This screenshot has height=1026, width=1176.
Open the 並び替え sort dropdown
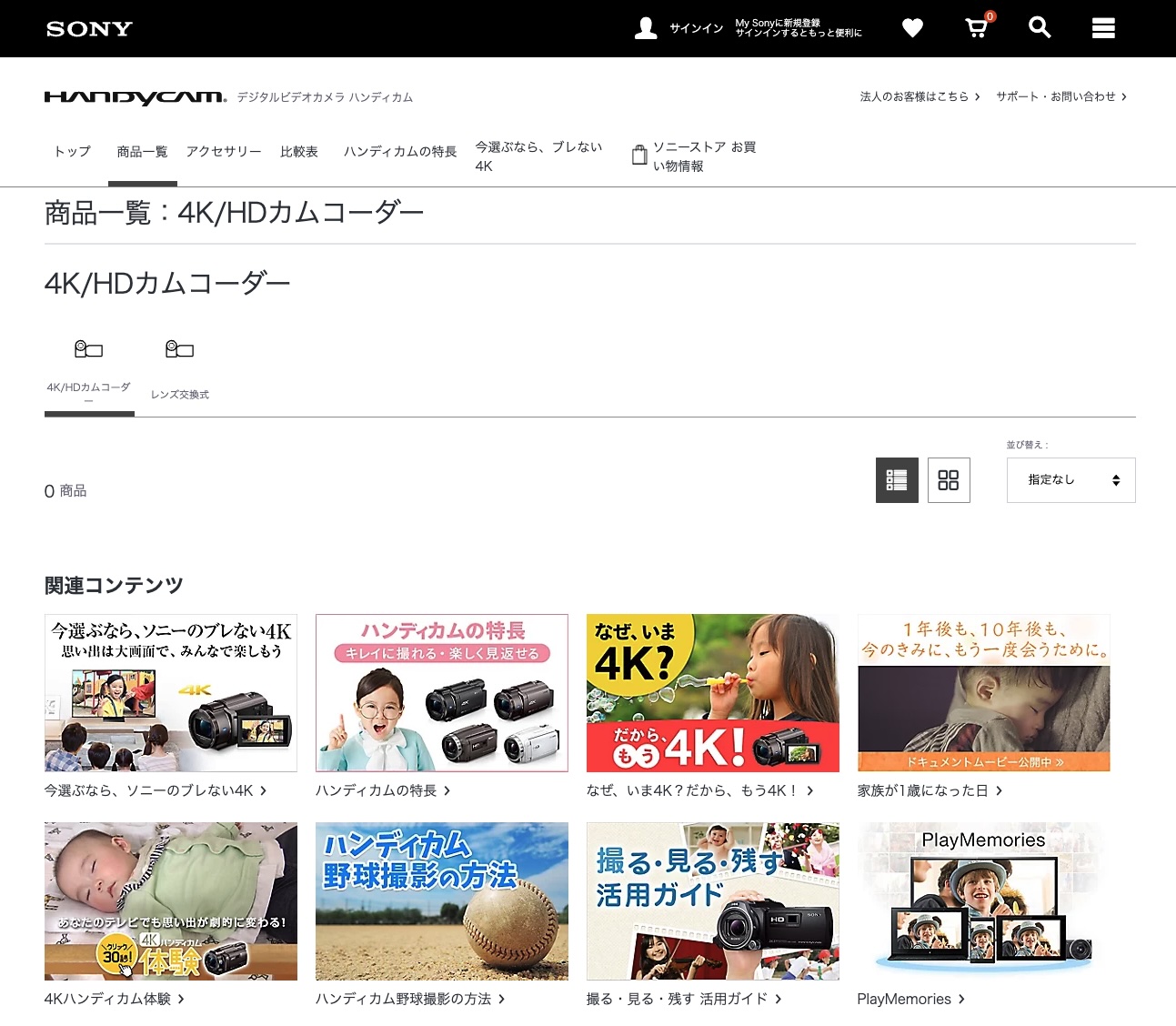[1070, 480]
